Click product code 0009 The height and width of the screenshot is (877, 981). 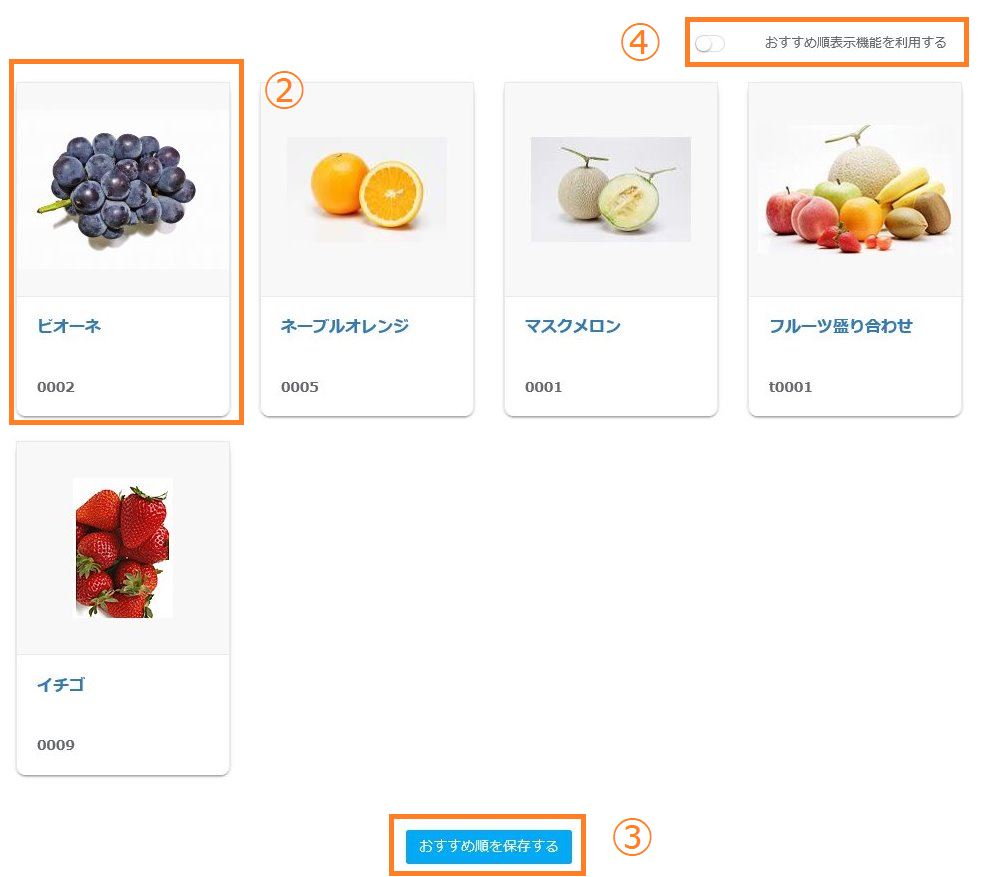pyautogui.click(x=56, y=745)
